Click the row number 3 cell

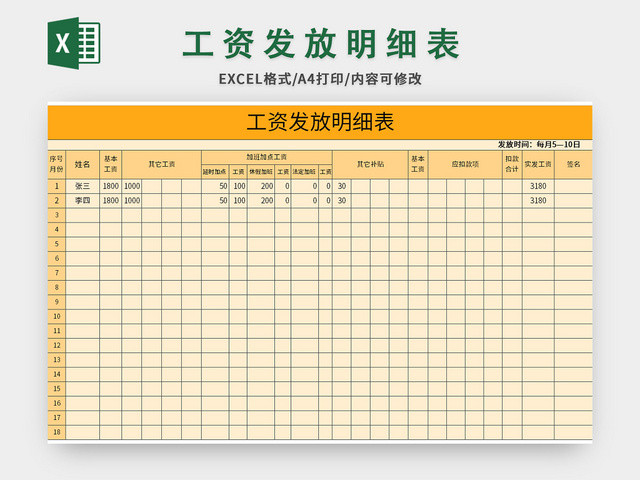click(x=57, y=215)
